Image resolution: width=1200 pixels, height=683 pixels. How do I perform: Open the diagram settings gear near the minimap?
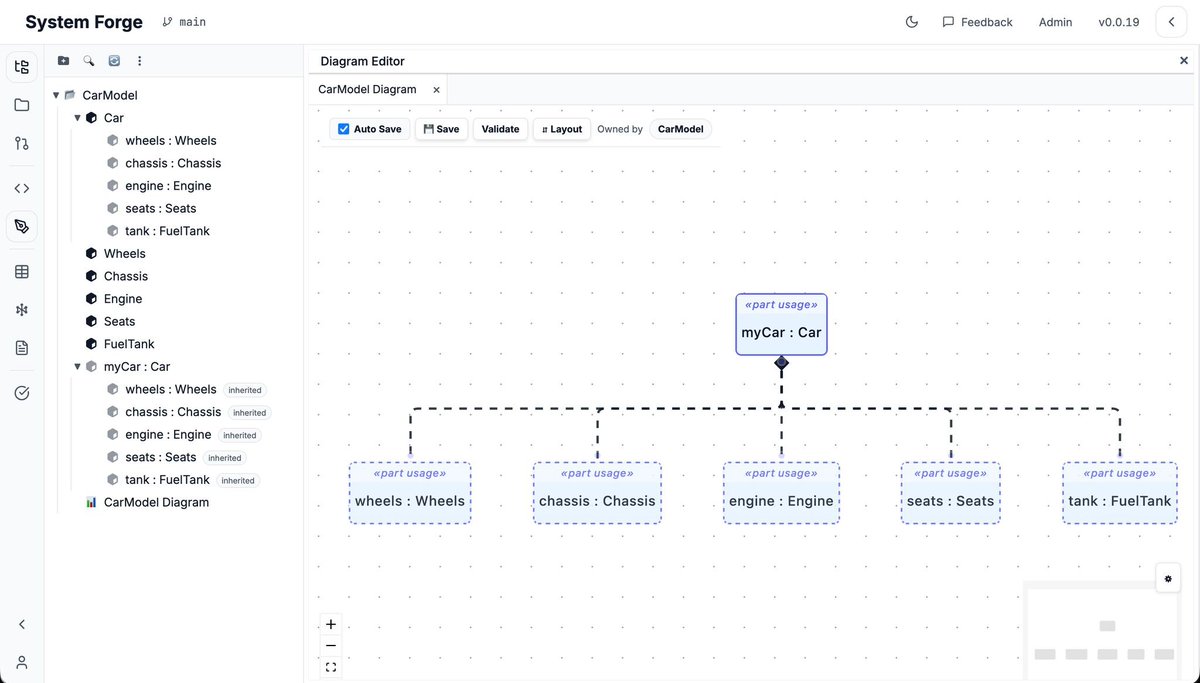pyautogui.click(x=1167, y=577)
